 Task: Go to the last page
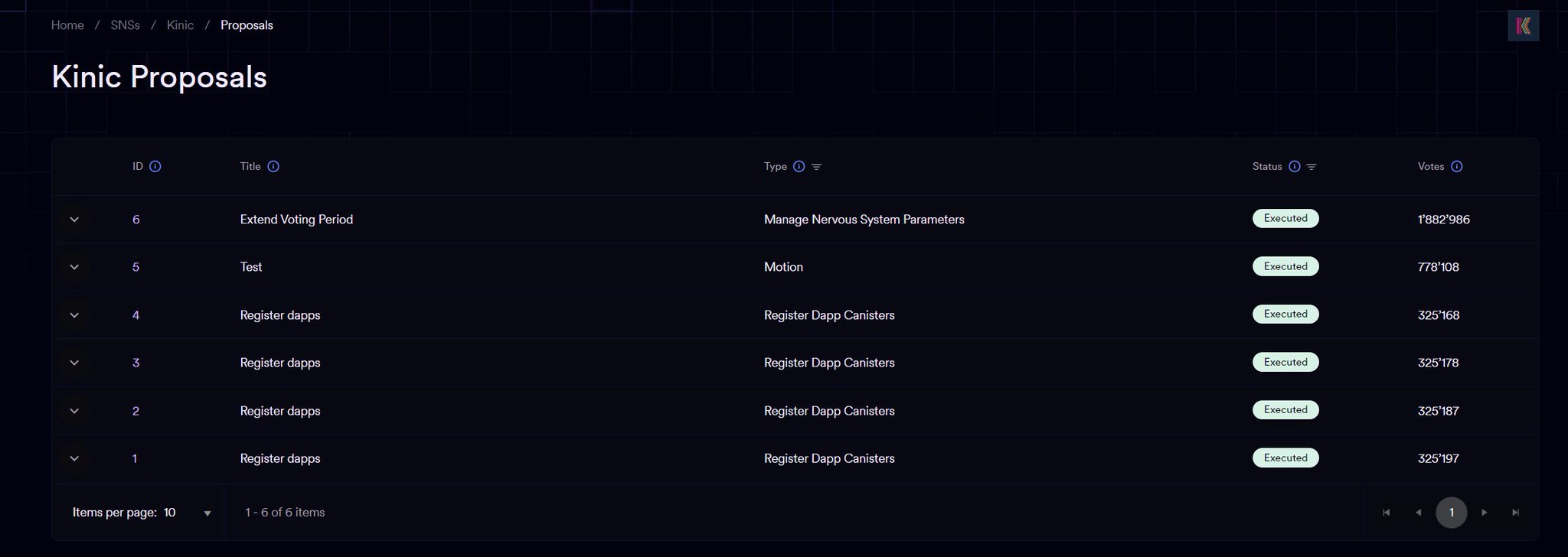[1516, 513]
